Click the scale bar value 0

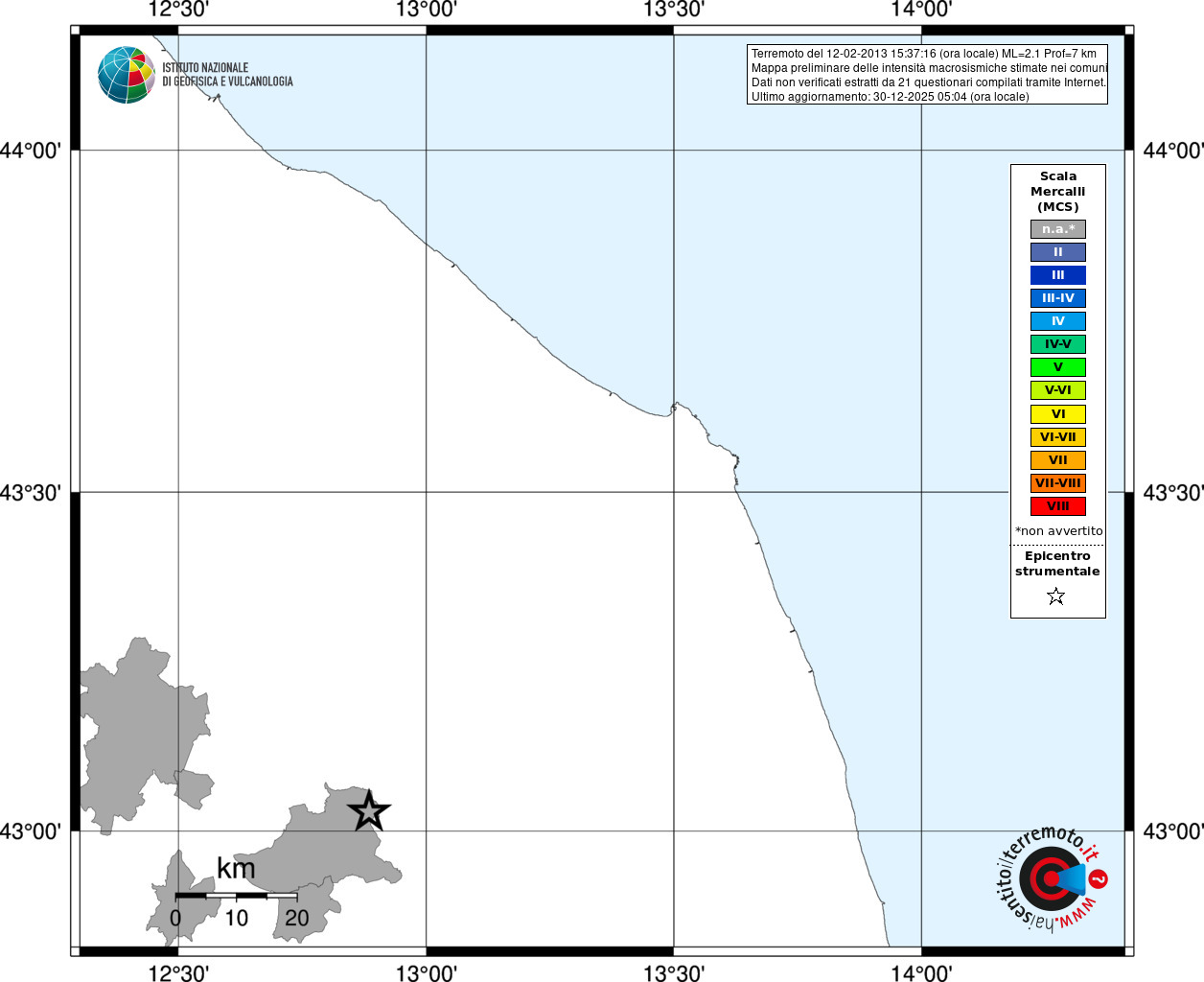point(175,918)
